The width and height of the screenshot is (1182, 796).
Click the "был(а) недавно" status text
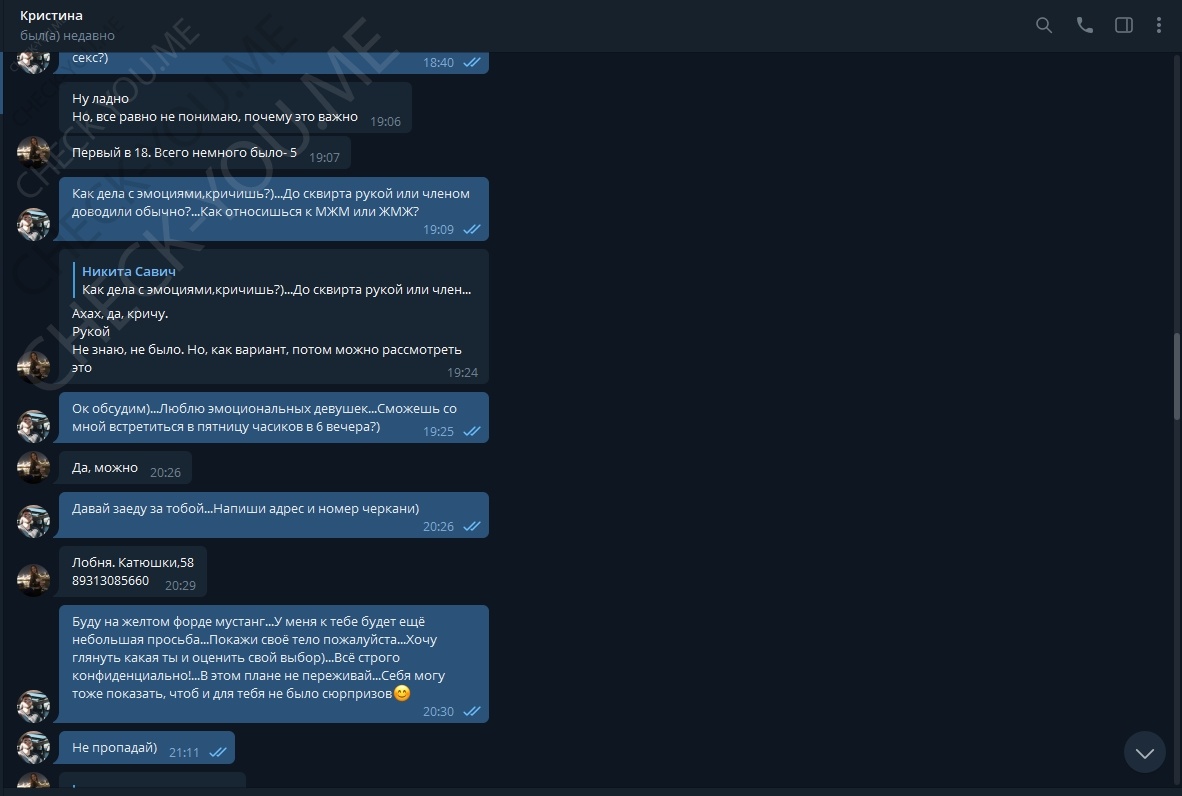[x=67, y=35]
